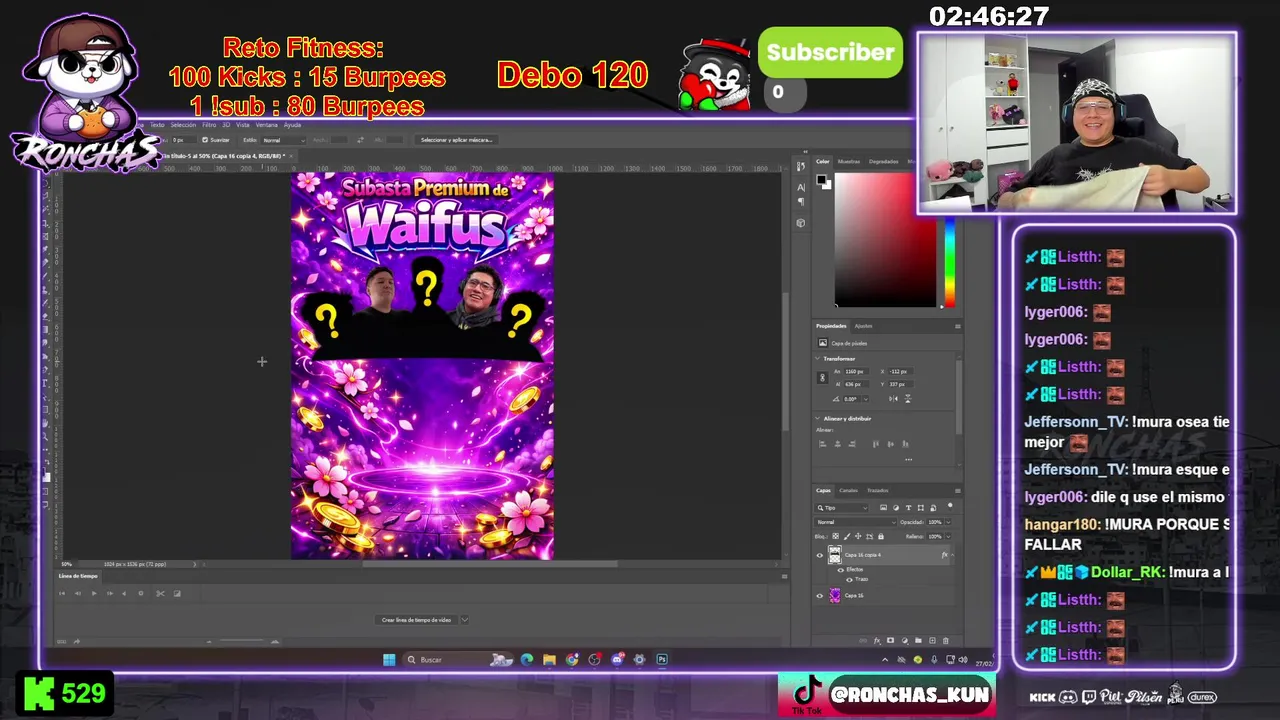Toggle layer filtering on/off switch
This screenshot has height=720, width=1280.
(x=950, y=506)
